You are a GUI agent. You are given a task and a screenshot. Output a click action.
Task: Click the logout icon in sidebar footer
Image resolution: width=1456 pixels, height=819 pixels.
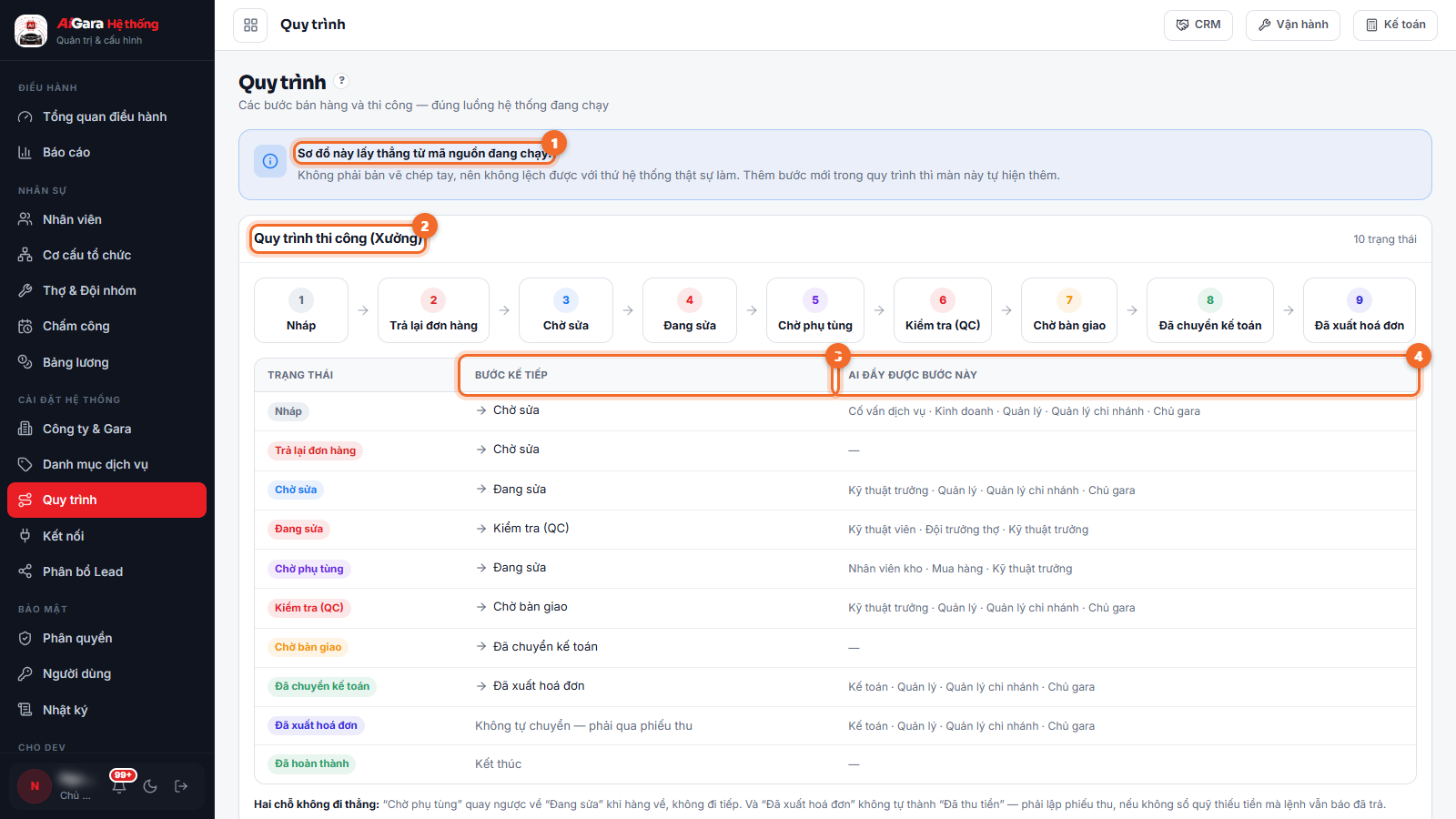click(181, 786)
